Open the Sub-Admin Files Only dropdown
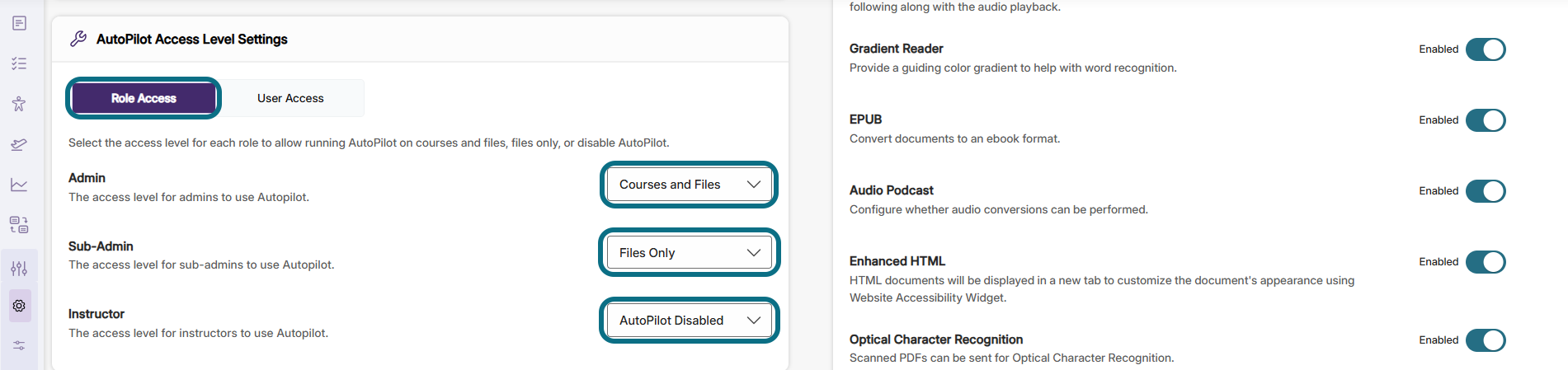This screenshot has width=1568, height=370. coord(690,253)
